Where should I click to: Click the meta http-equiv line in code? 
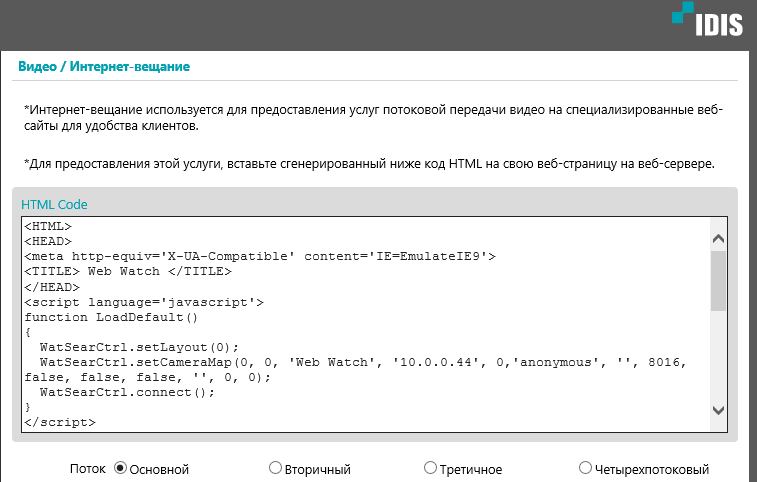[x=260, y=256]
